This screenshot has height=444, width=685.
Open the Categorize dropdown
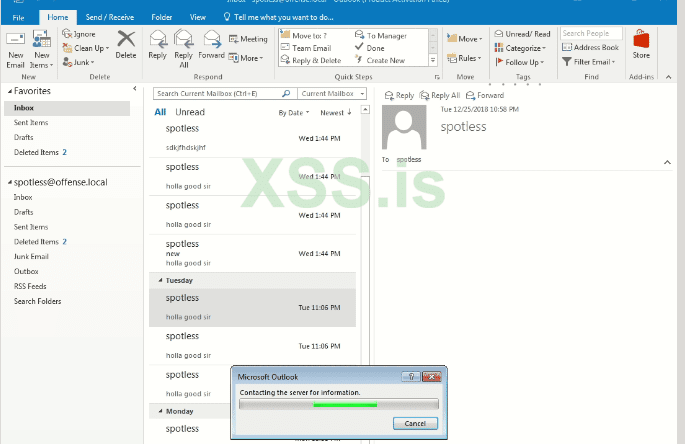coord(520,48)
